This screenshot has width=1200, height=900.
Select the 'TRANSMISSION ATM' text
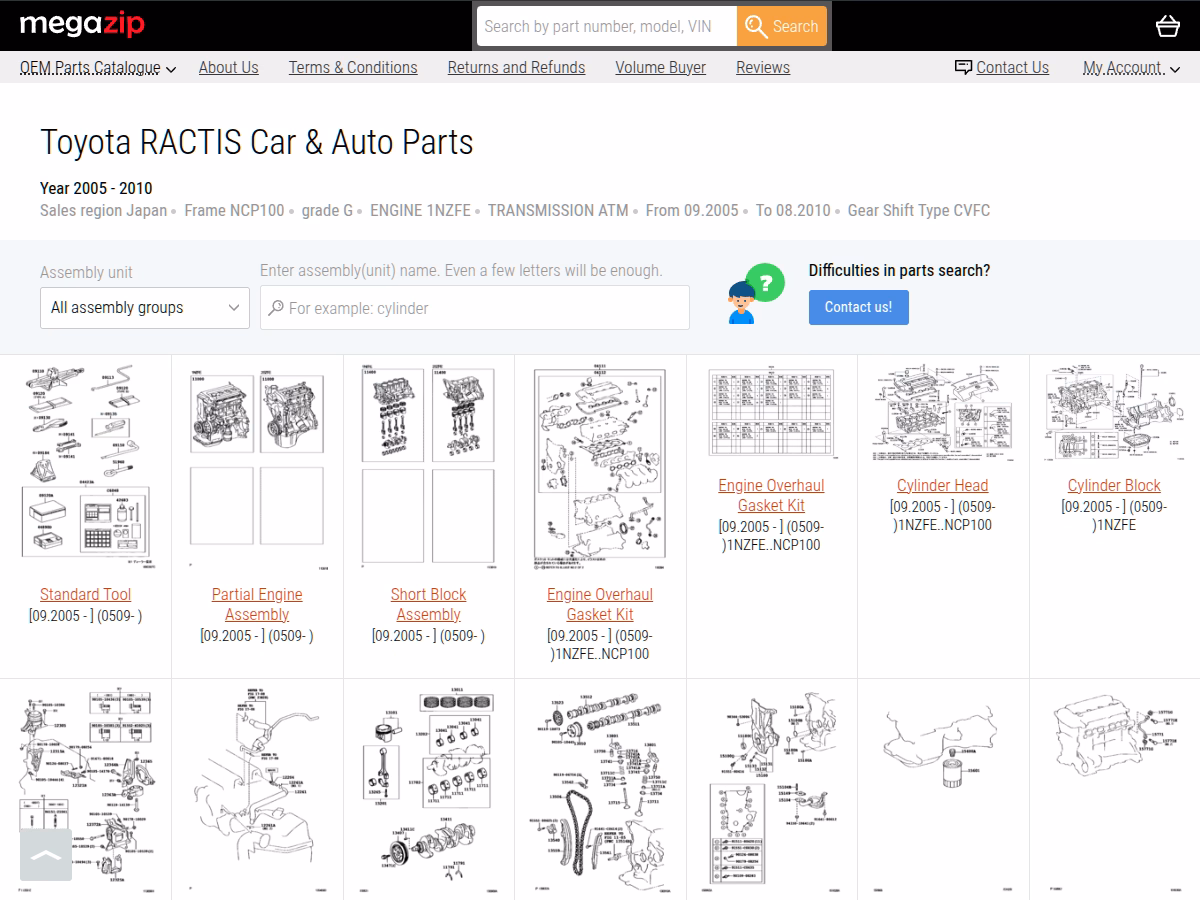(558, 211)
